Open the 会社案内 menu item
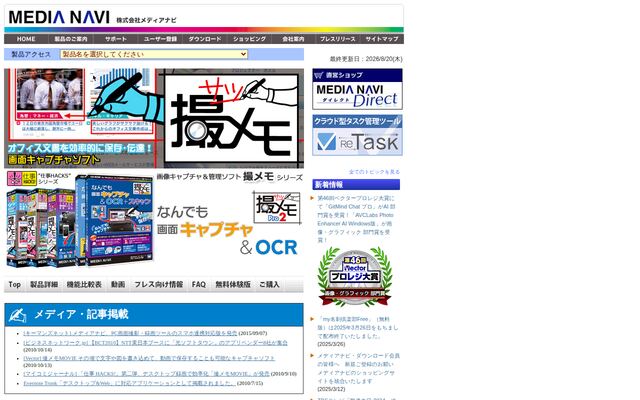The height and width of the screenshot is (400, 640). pyautogui.click(x=293, y=39)
